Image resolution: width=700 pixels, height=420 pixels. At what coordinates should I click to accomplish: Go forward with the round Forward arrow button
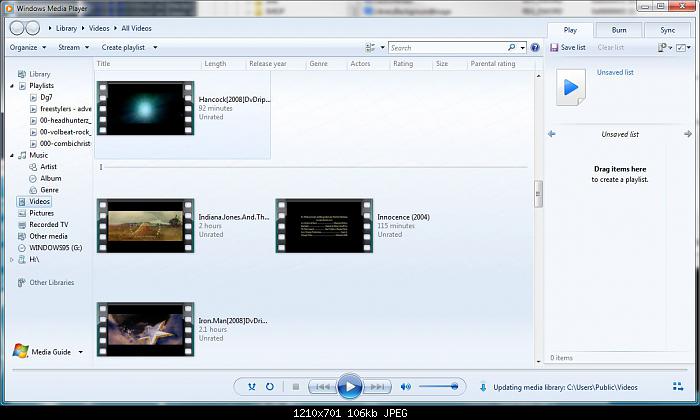(33, 28)
